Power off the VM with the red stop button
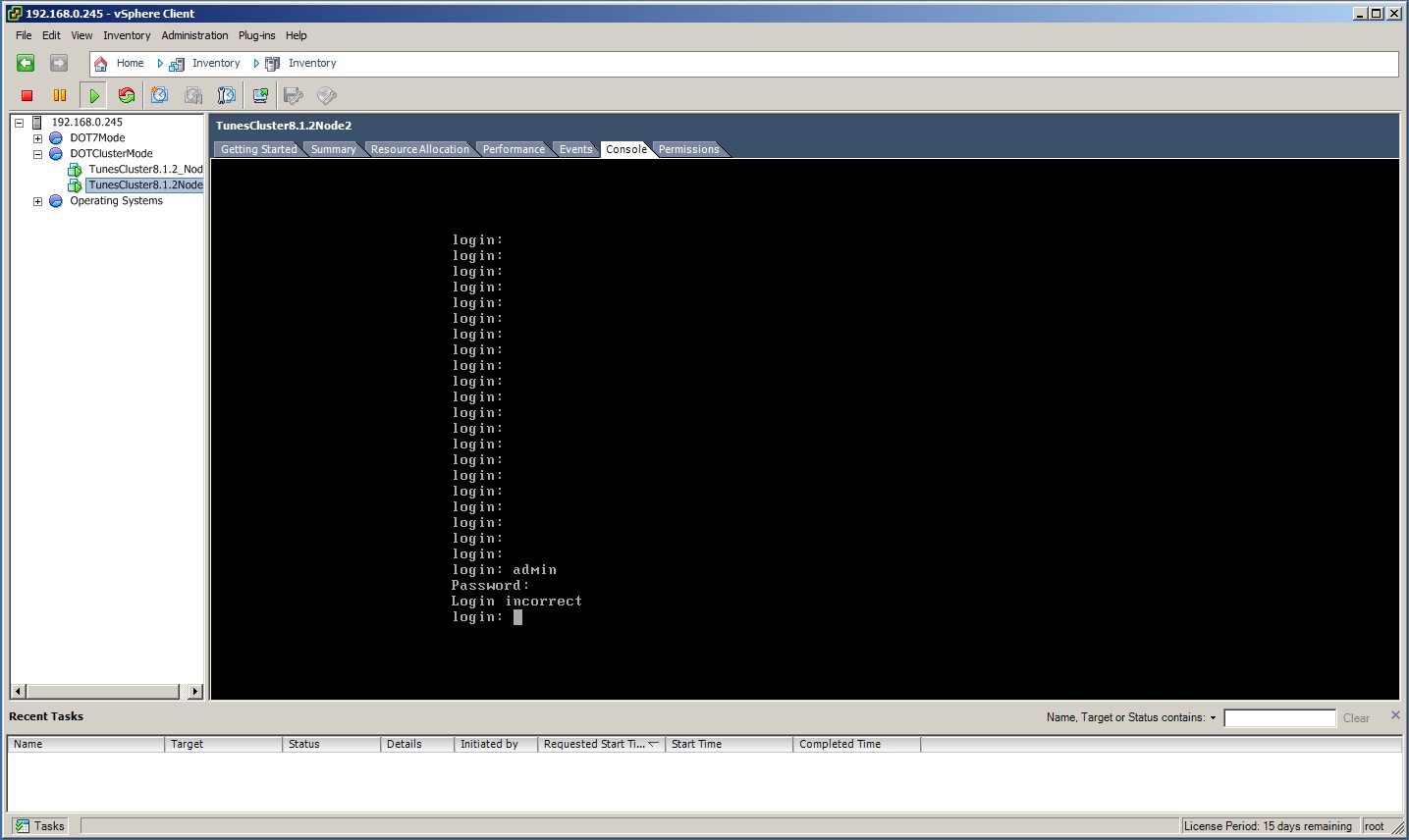The height and width of the screenshot is (840, 1409). (27, 95)
